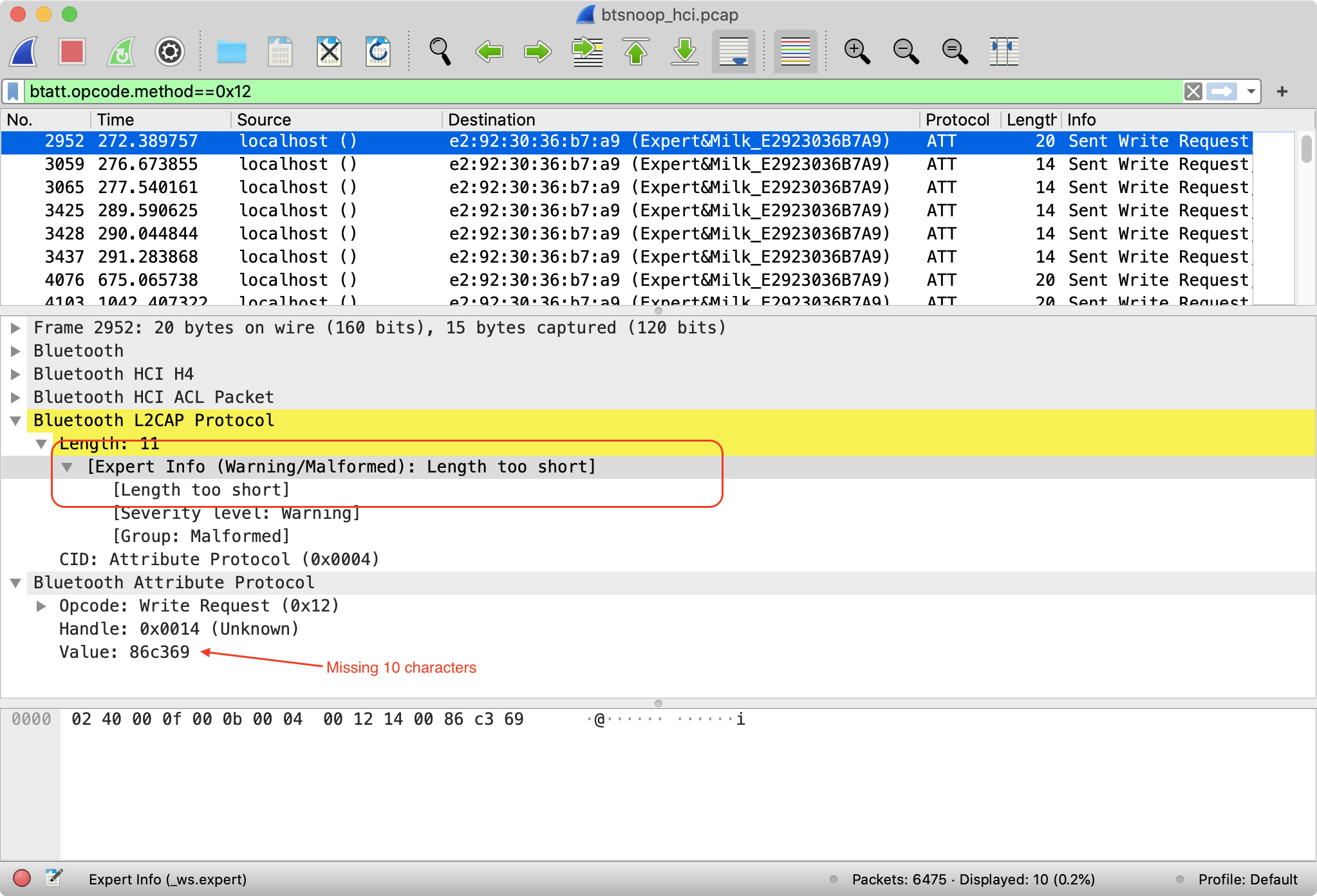The image size is (1317, 896).
Task: Click the Profile: Default status bar entry
Action: click(x=1247, y=879)
